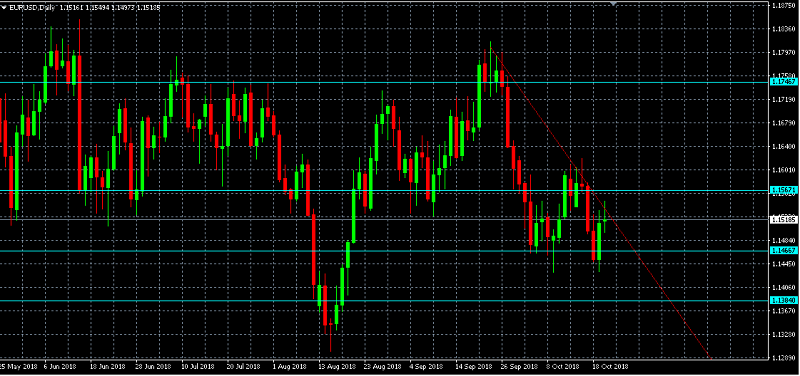Click the 1.17190 price scale label
This screenshot has height=376, width=800.
(x=784, y=99)
